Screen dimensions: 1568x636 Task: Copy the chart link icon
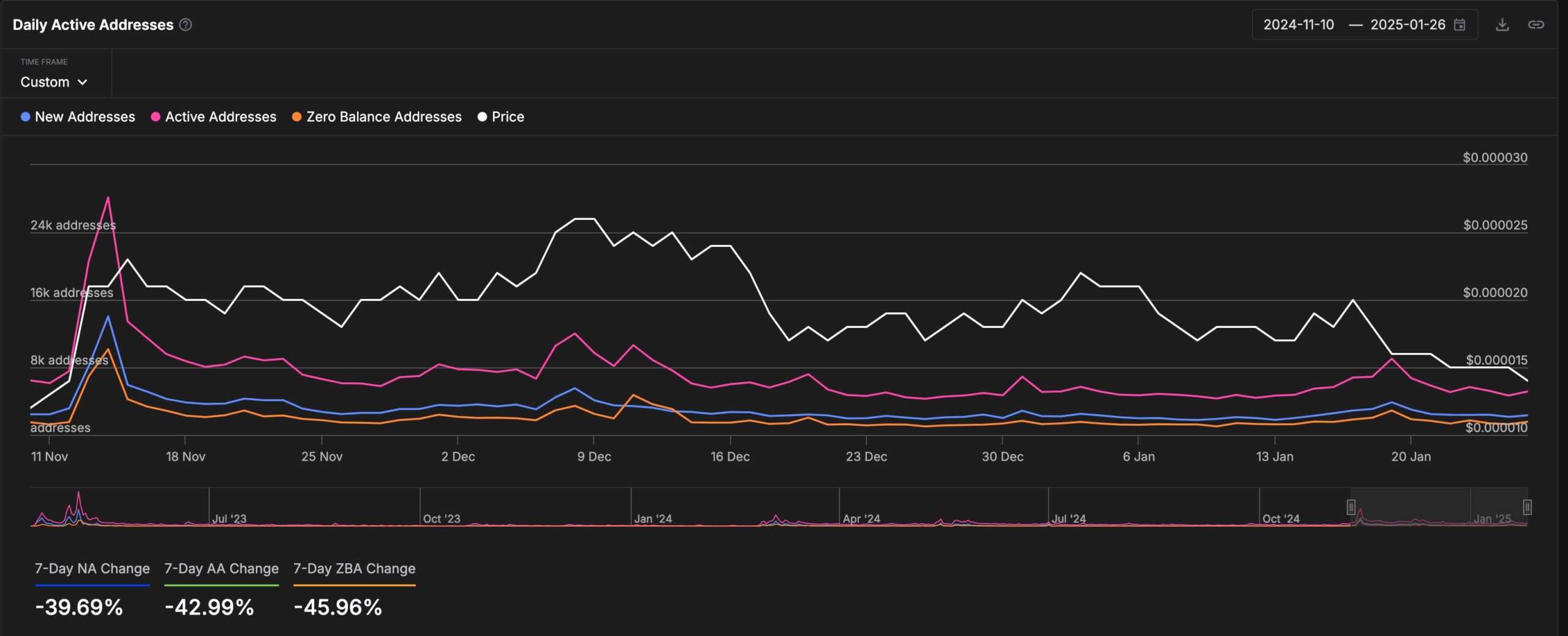tap(1536, 25)
